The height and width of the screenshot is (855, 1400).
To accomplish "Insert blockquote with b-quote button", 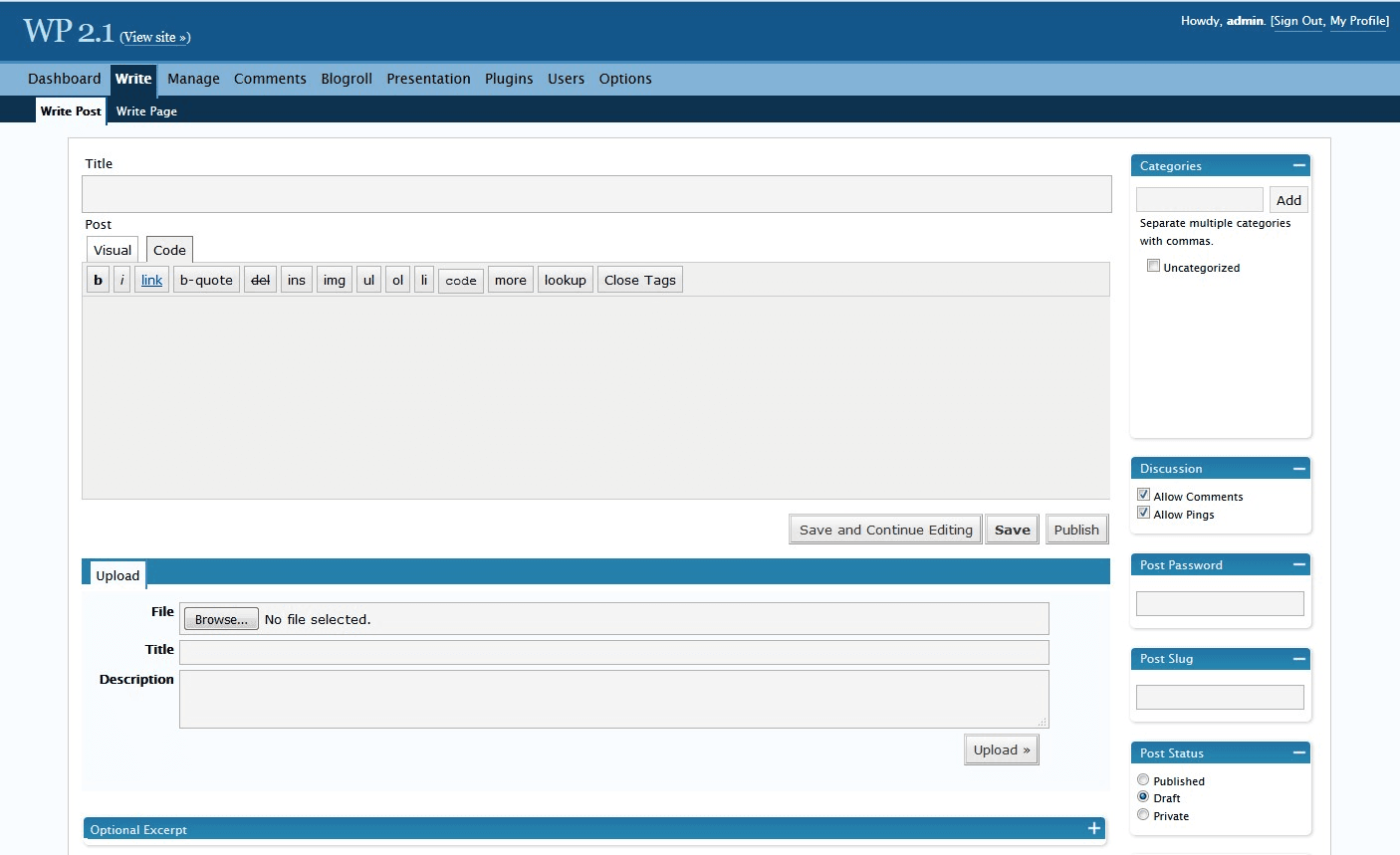I will [206, 280].
